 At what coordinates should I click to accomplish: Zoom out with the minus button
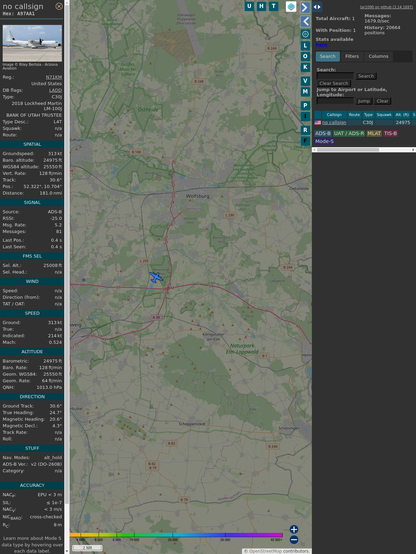[294, 540]
